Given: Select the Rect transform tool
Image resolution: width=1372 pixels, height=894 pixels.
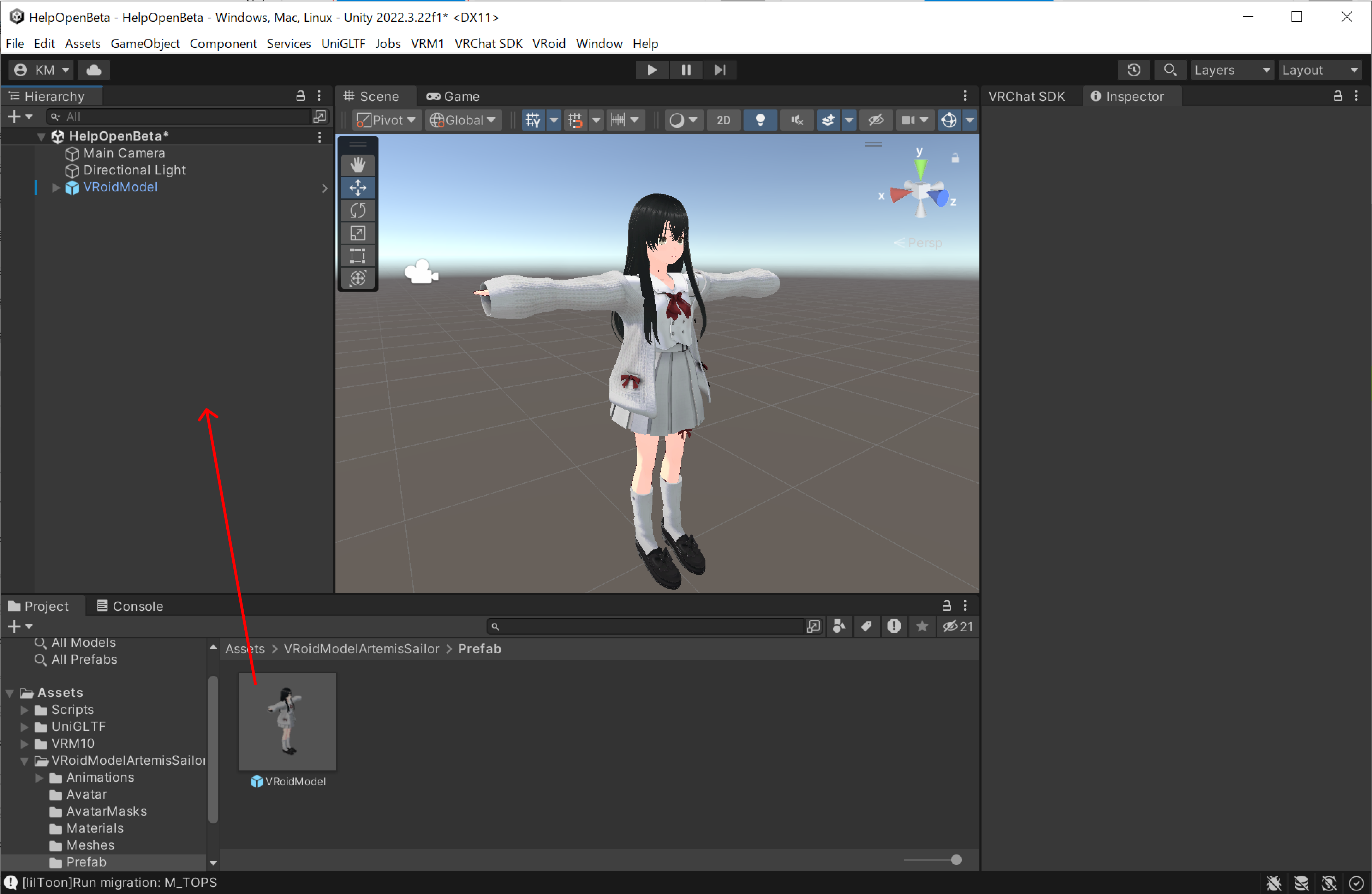Looking at the screenshot, I should pyautogui.click(x=357, y=255).
